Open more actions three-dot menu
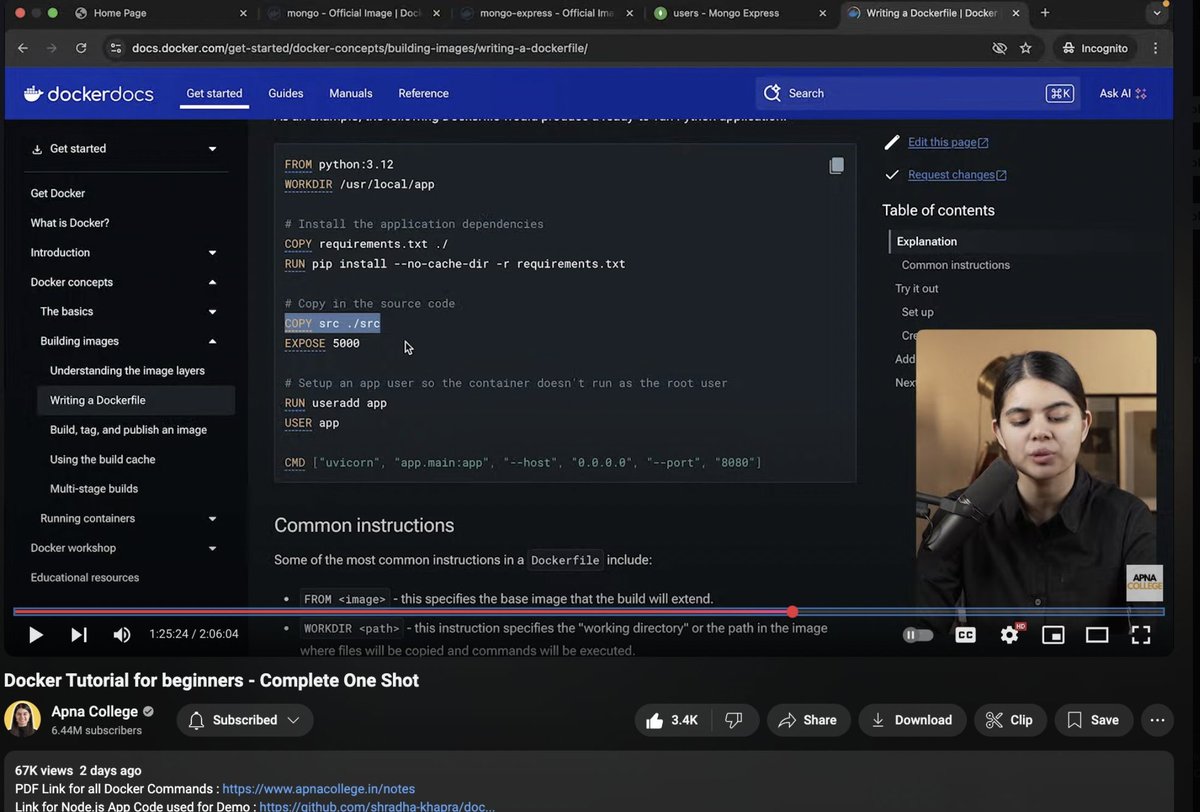 tap(1157, 720)
